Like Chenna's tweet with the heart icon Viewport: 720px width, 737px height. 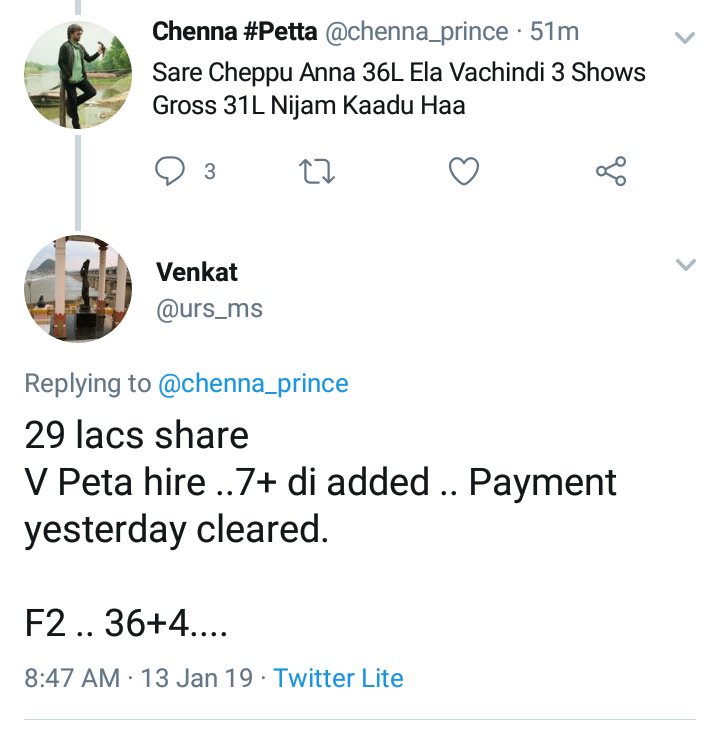tap(464, 171)
